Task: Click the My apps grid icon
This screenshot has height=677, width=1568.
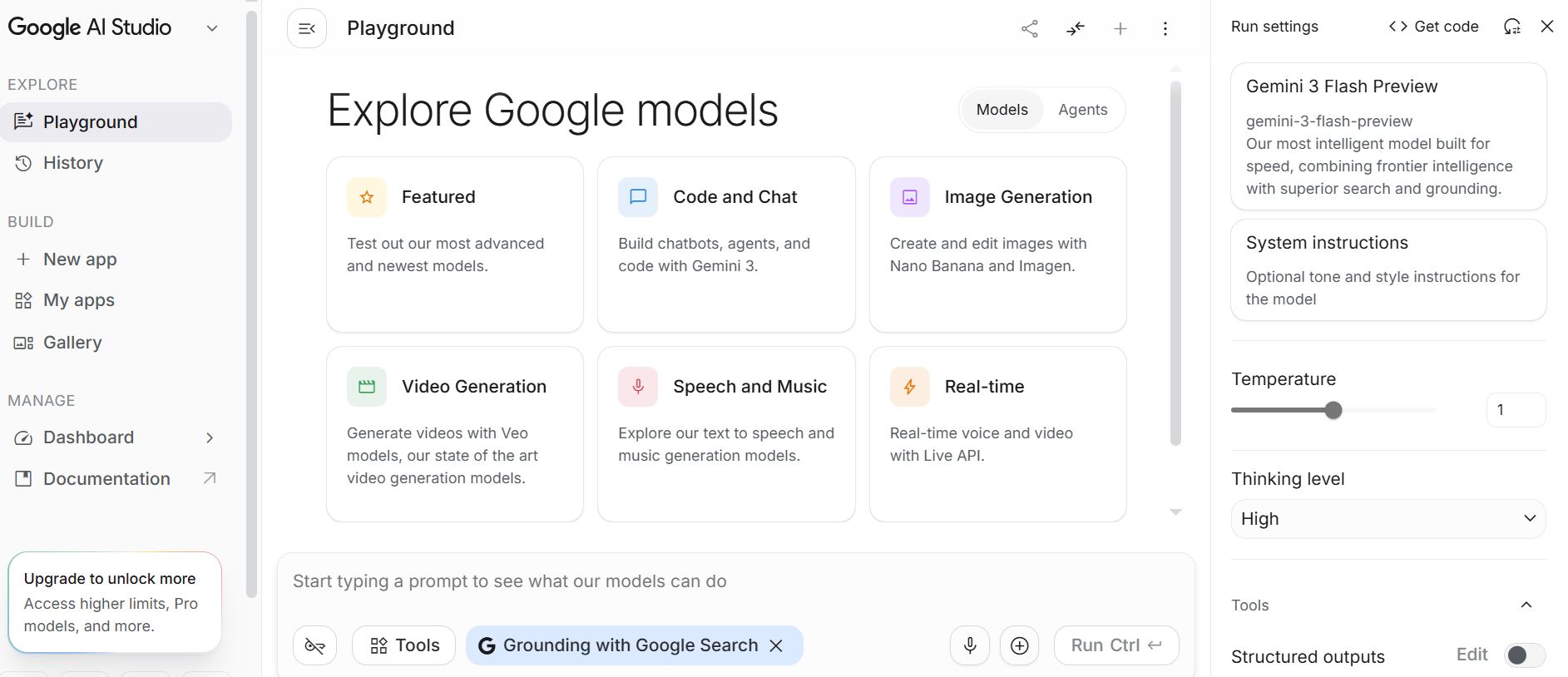Action: click(23, 300)
